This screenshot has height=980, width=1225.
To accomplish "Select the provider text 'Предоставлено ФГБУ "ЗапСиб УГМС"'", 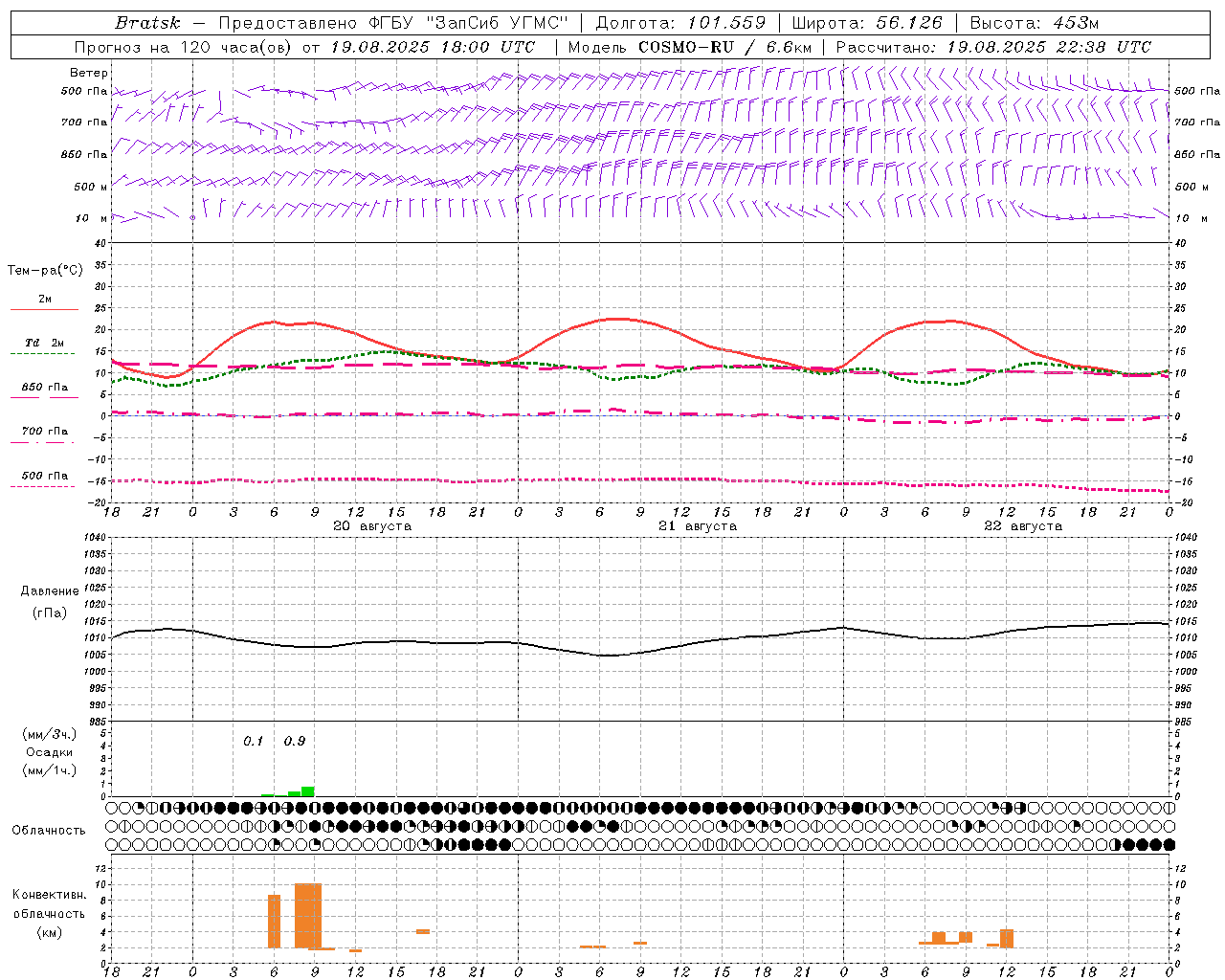I will tap(394, 23).
